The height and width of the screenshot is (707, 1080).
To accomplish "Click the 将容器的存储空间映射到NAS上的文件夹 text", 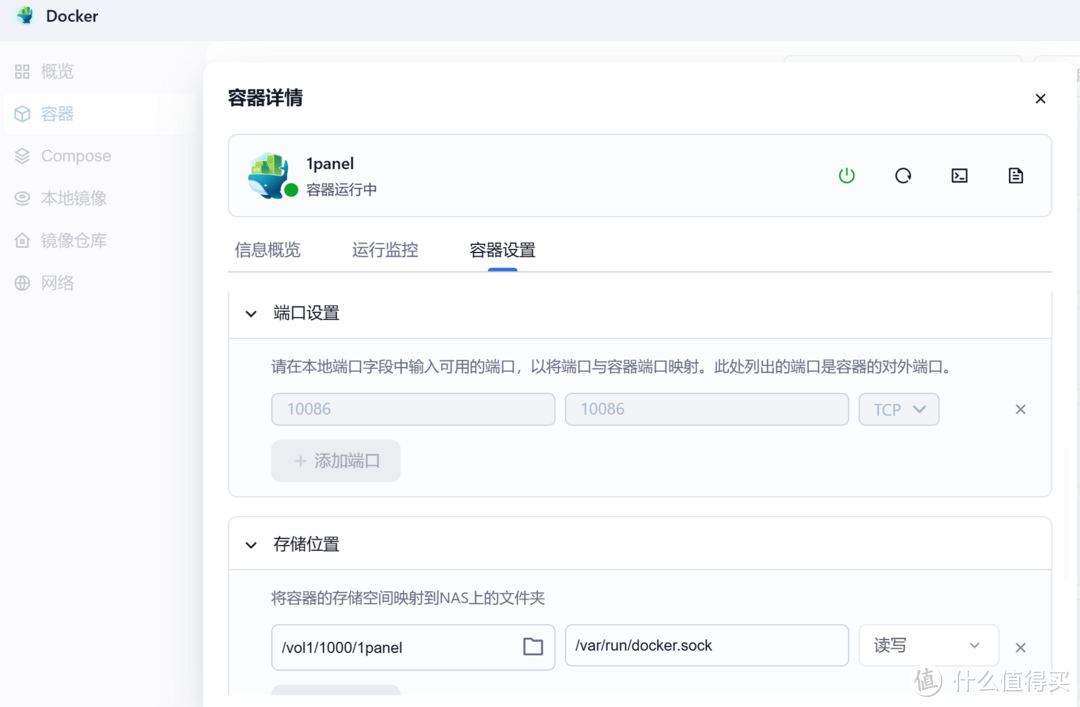I will tap(408, 597).
